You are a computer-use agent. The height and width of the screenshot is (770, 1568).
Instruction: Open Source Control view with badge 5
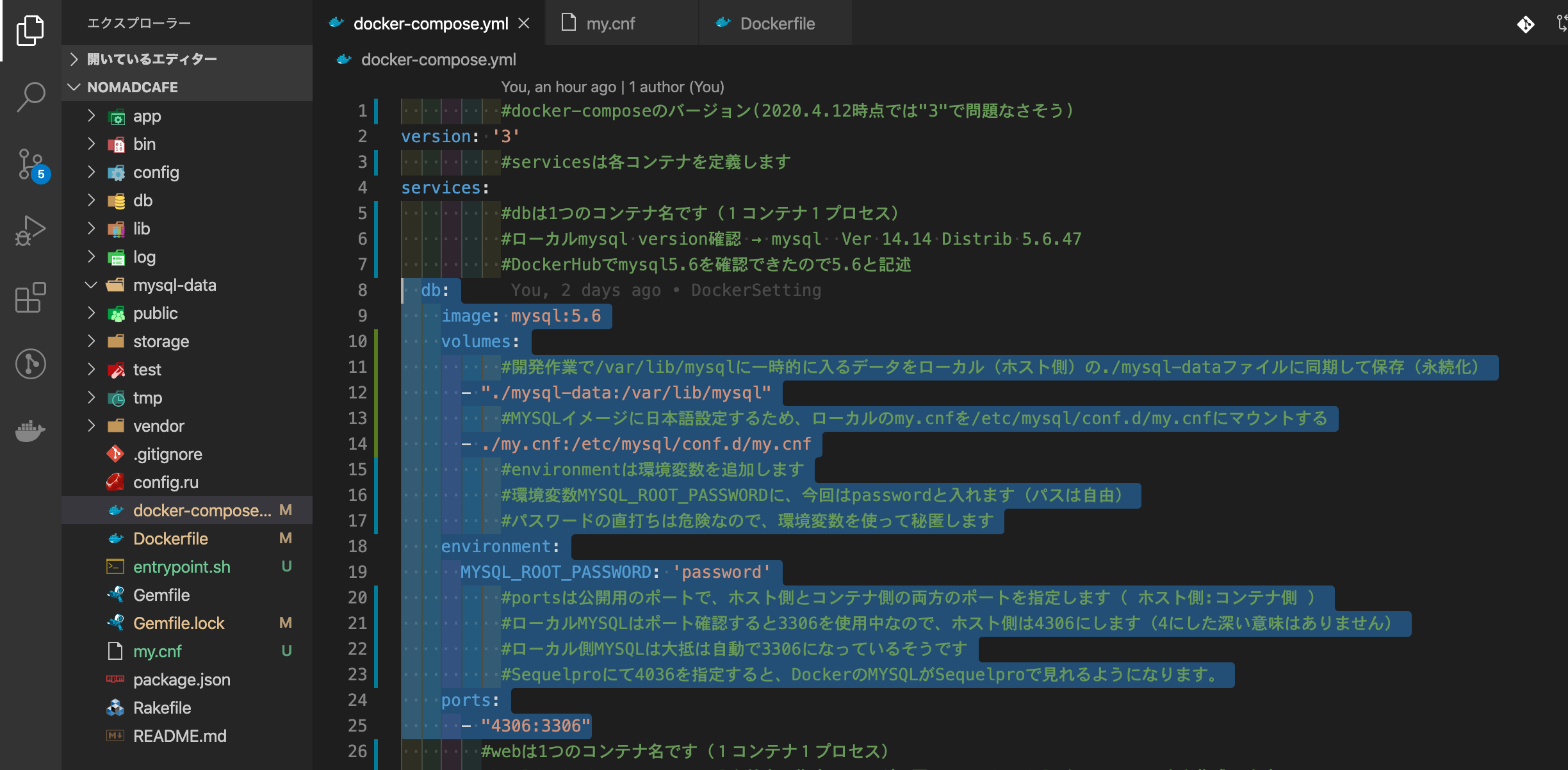point(30,164)
